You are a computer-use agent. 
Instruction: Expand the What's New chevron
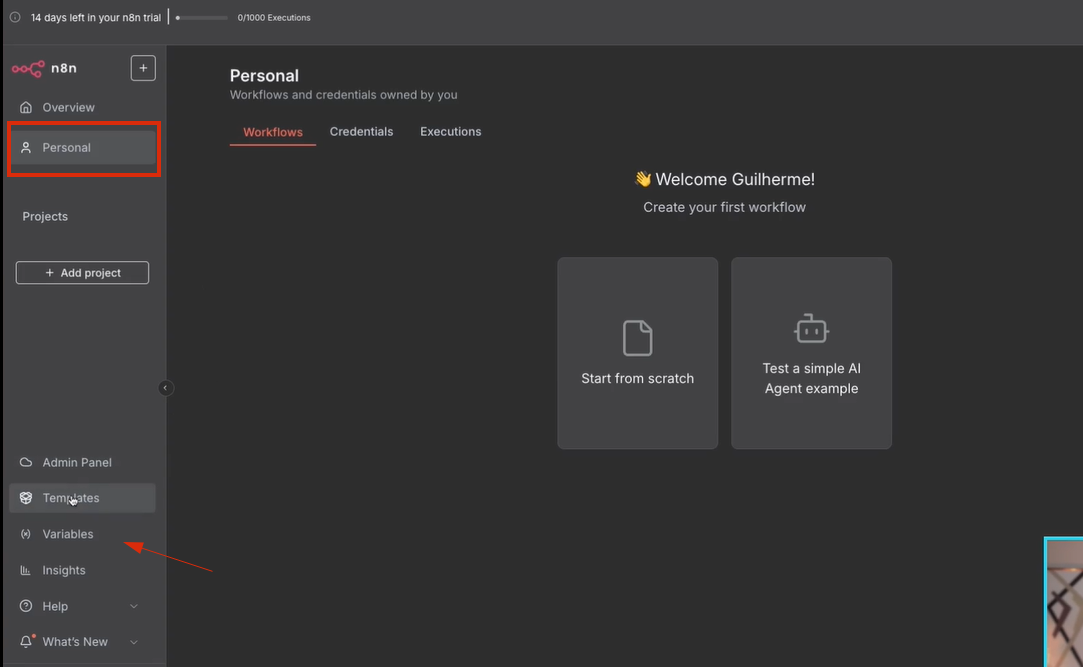(134, 641)
